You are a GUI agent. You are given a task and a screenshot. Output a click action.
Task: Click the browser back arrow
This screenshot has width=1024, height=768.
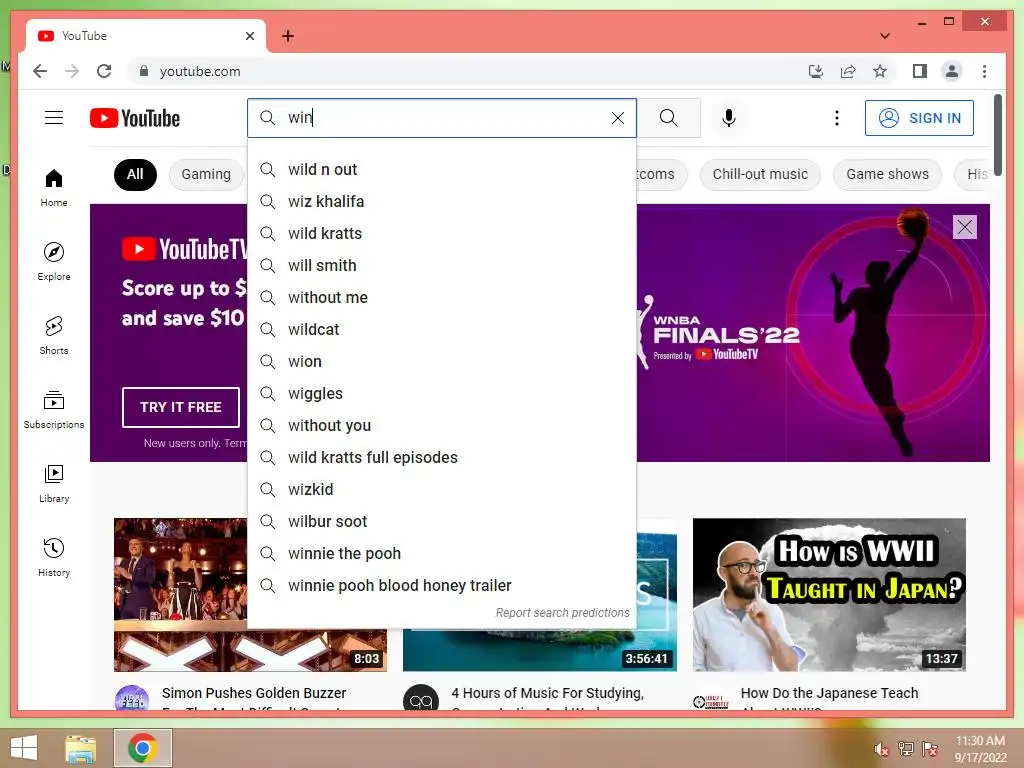[40, 71]
